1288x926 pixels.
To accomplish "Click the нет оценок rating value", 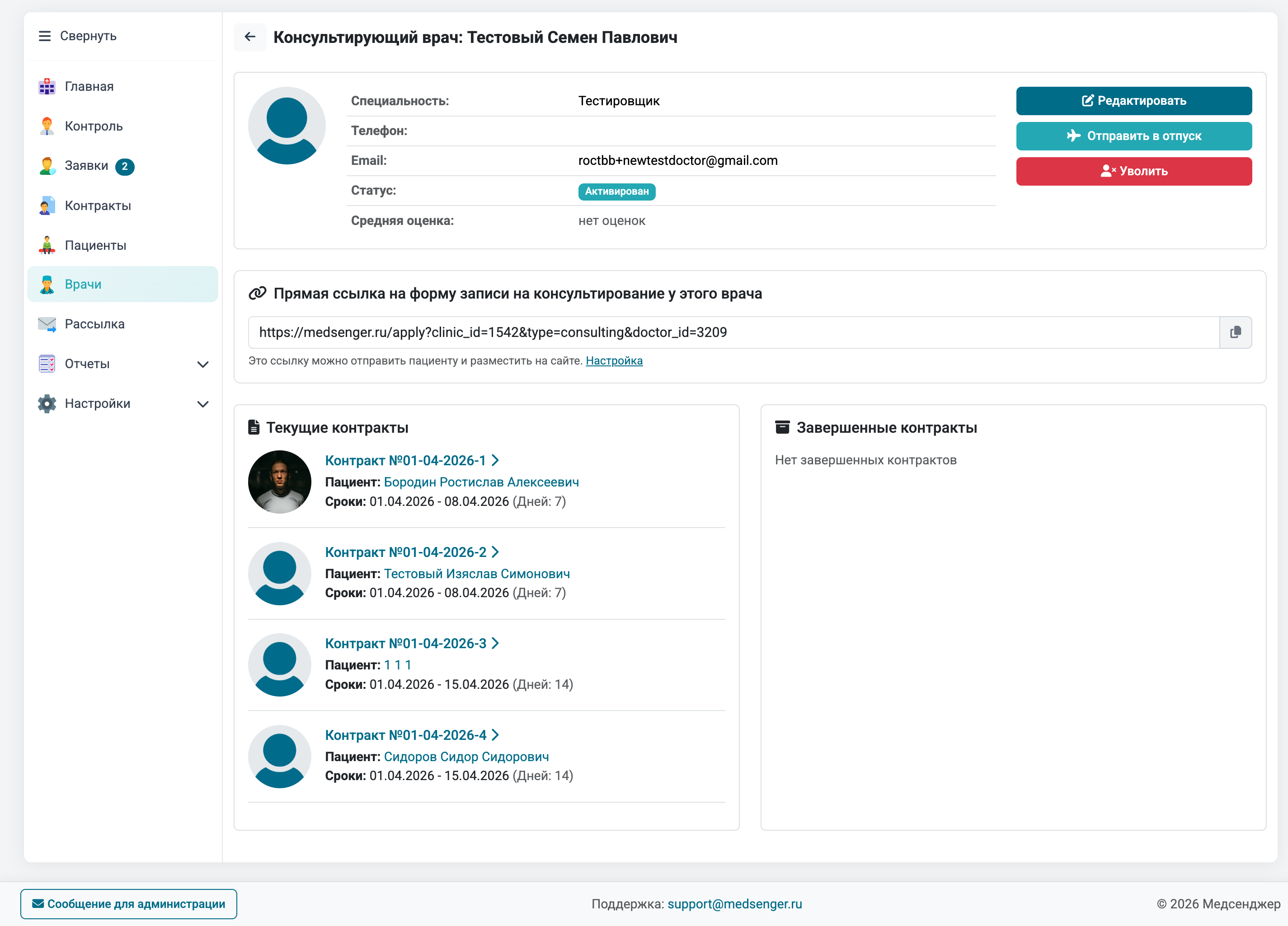I will tap(611, 221).
